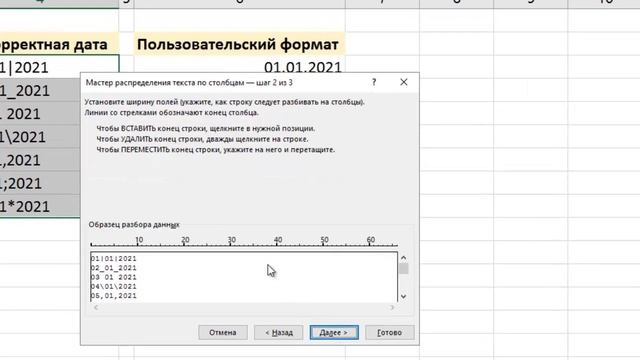Click preview row 02_01_2021
The image size is (640, 360).
(x=114, y=268)
